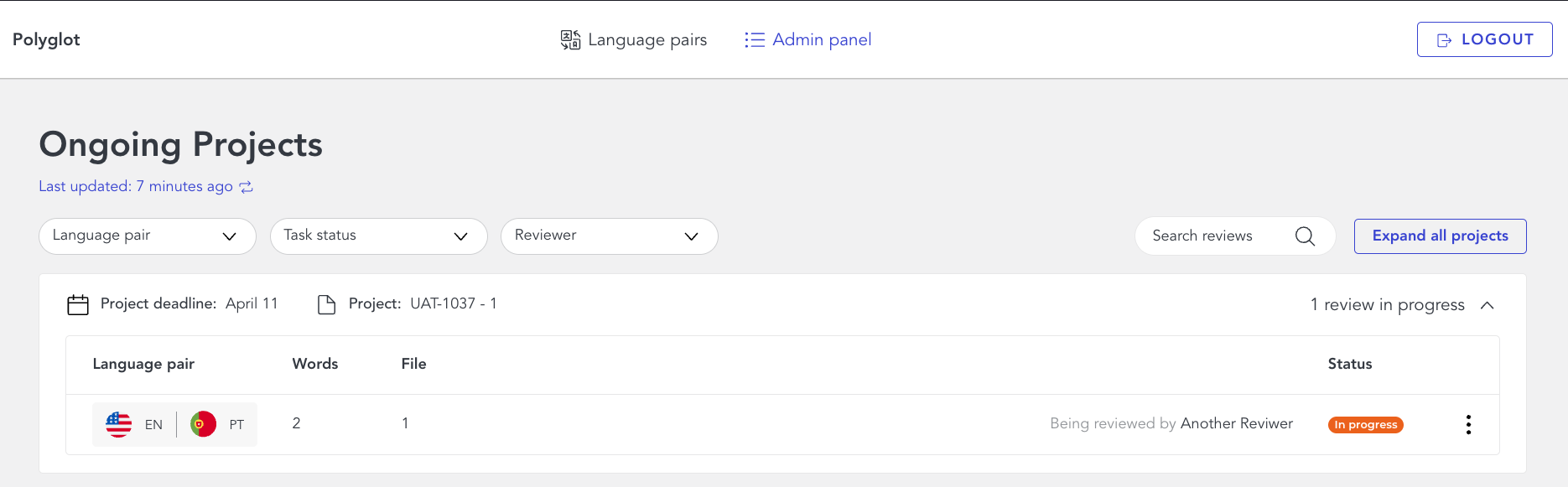Click the Language pairs translate icon
This screenshot has height=487, width=1568.
(571, 39)
